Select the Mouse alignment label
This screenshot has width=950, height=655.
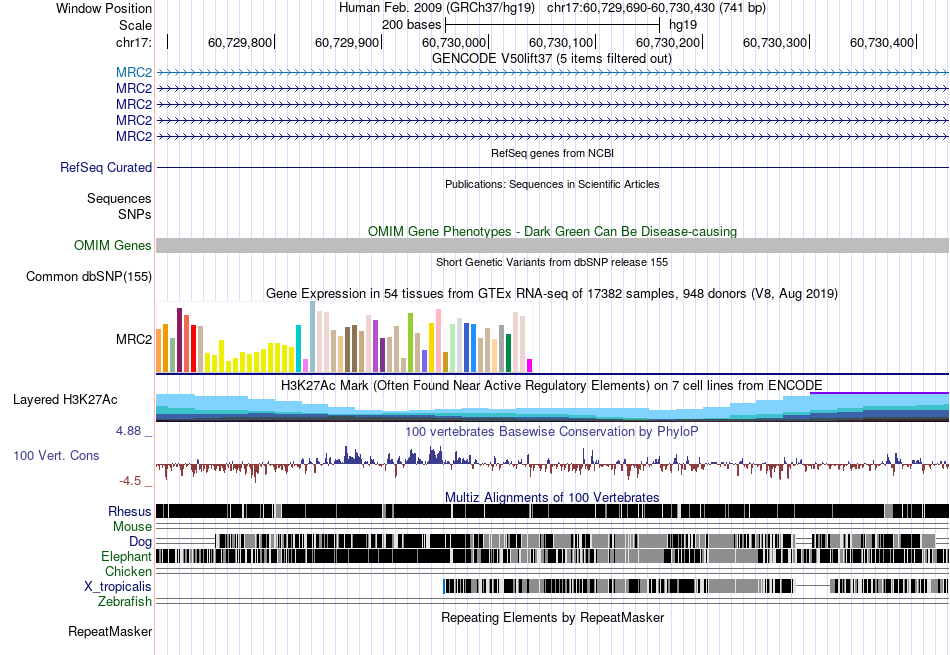[132, 527]
